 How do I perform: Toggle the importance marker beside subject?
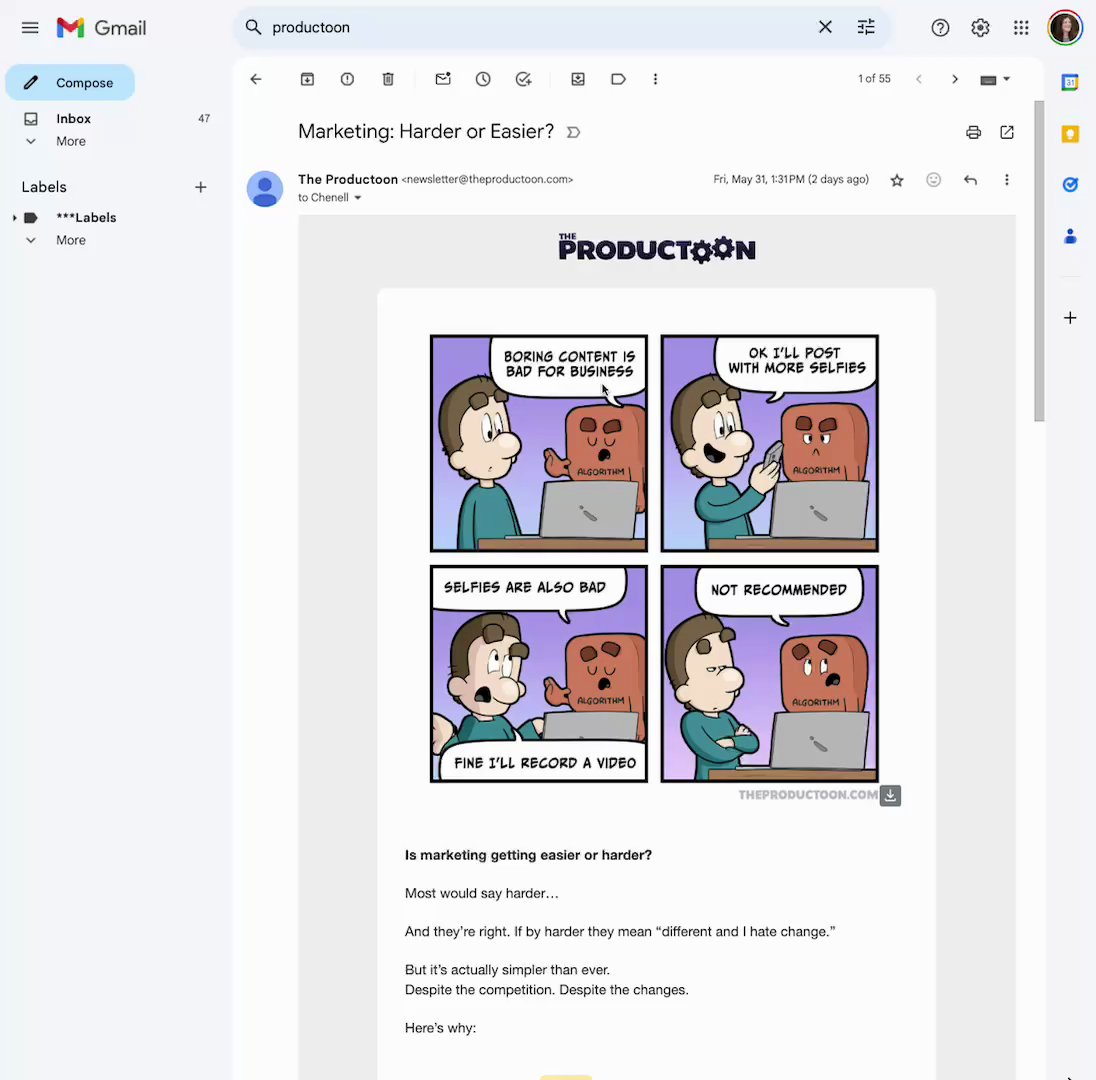click(x=573, y=132)
